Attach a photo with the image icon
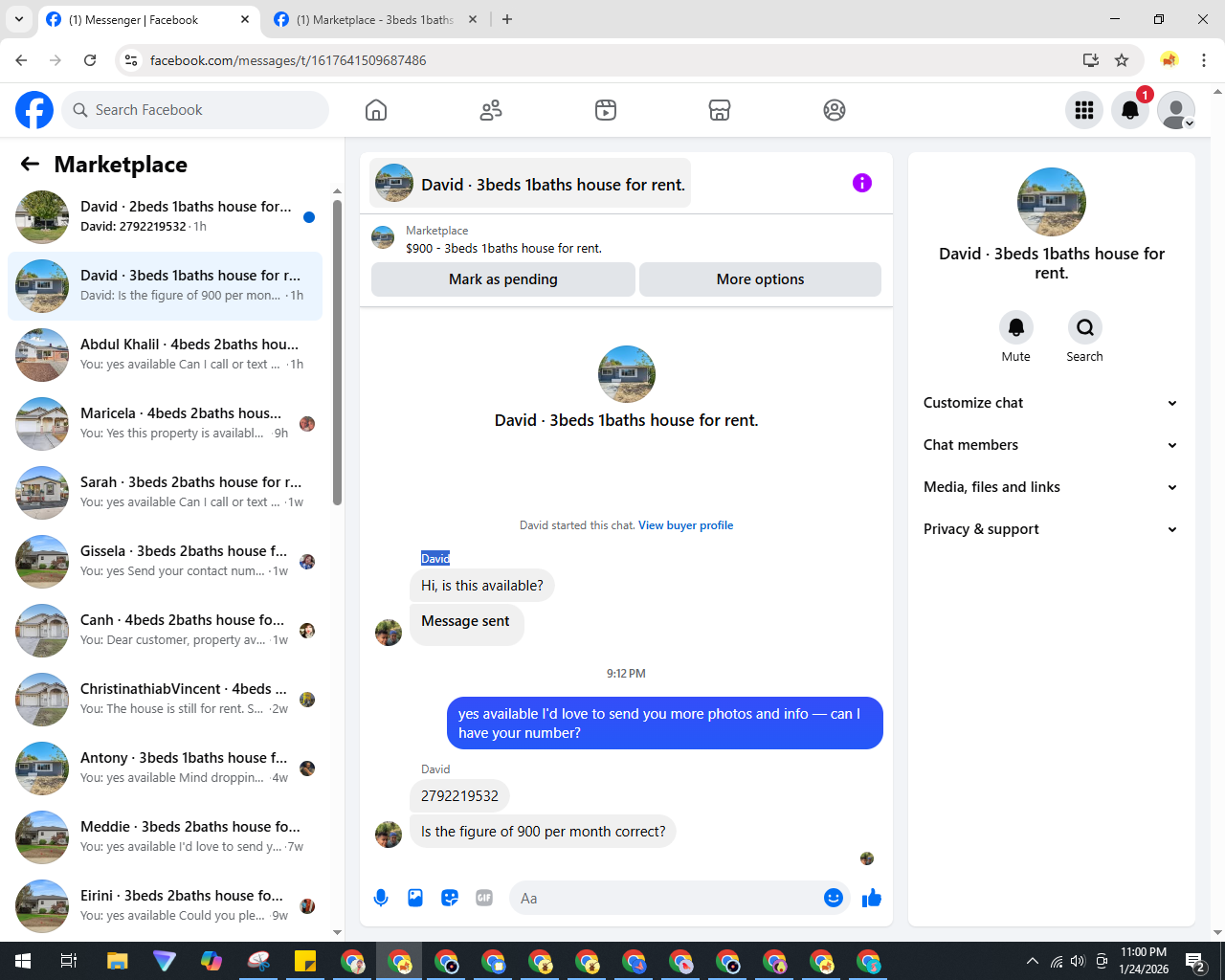This screenshot has width=1225, height=980. 415,898
